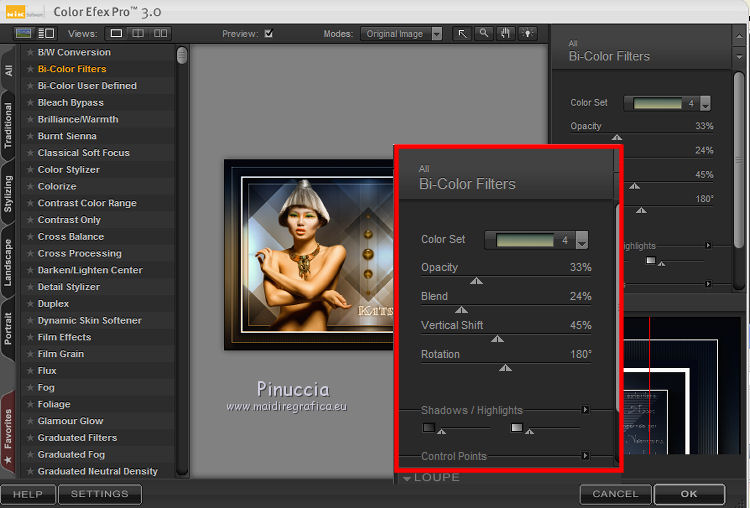Click the star beside Bi-Color User Defined
The image size is (750, 508).
[x=30, y=86]
